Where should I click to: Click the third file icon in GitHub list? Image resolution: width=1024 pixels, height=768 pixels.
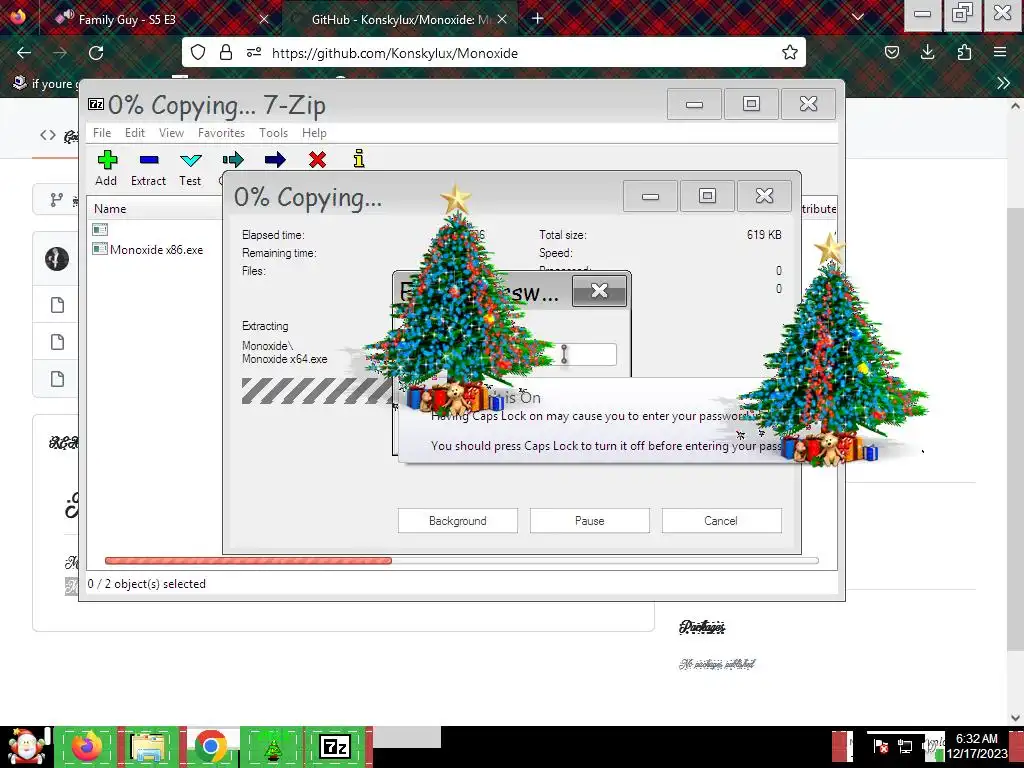click(57, 379)
